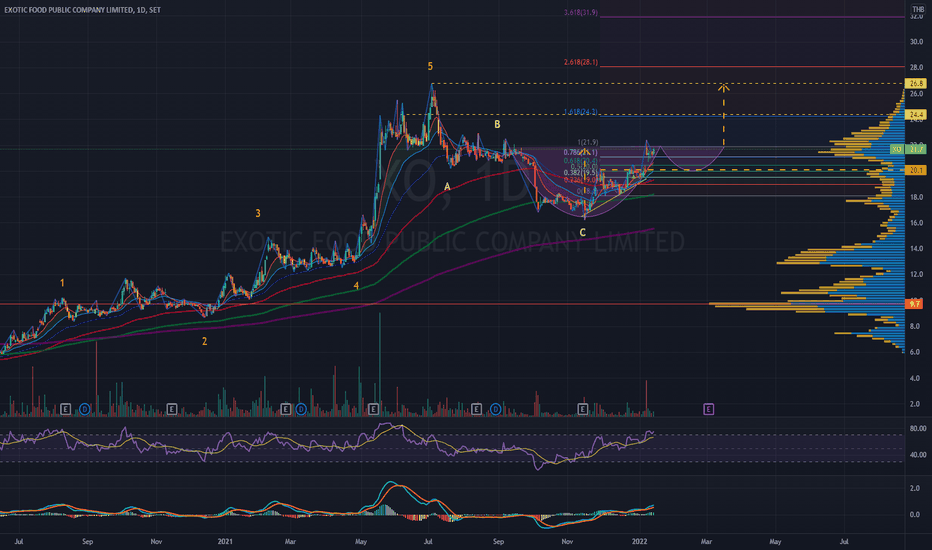Select the 24.4 yellow price label

(916, 114)
